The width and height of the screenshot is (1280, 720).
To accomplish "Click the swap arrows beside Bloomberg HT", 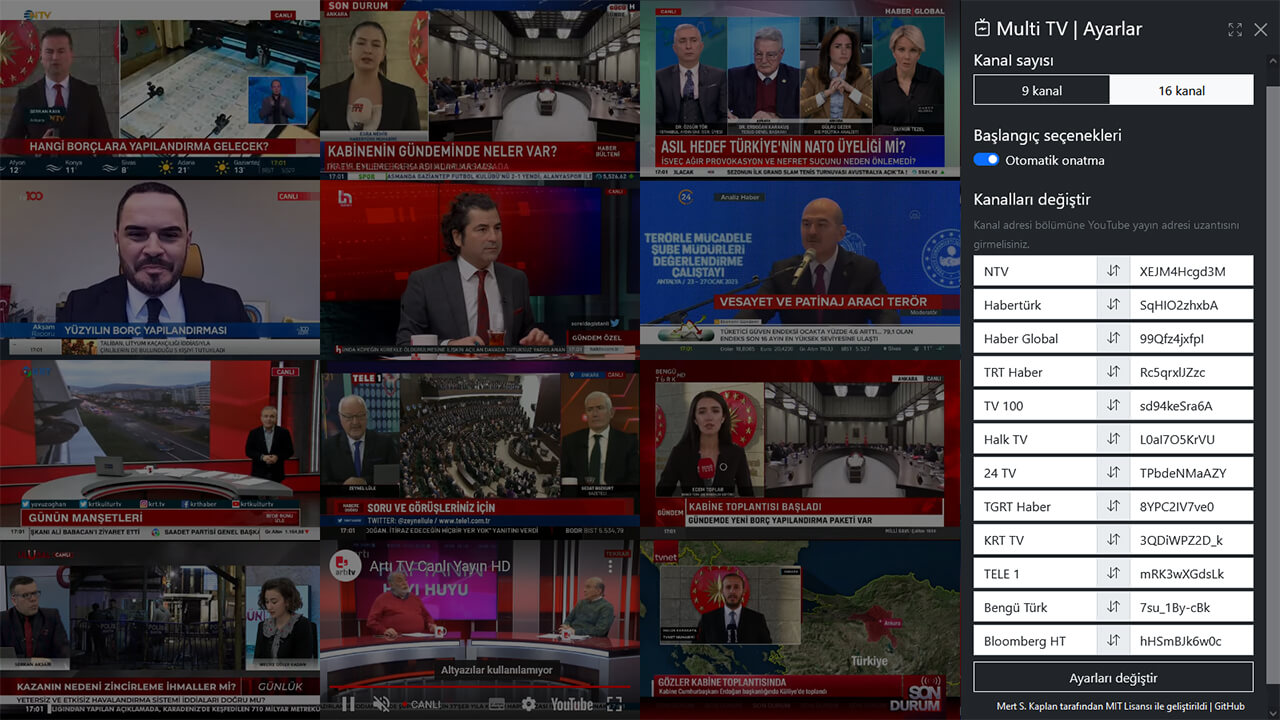I will [1113, 640].
